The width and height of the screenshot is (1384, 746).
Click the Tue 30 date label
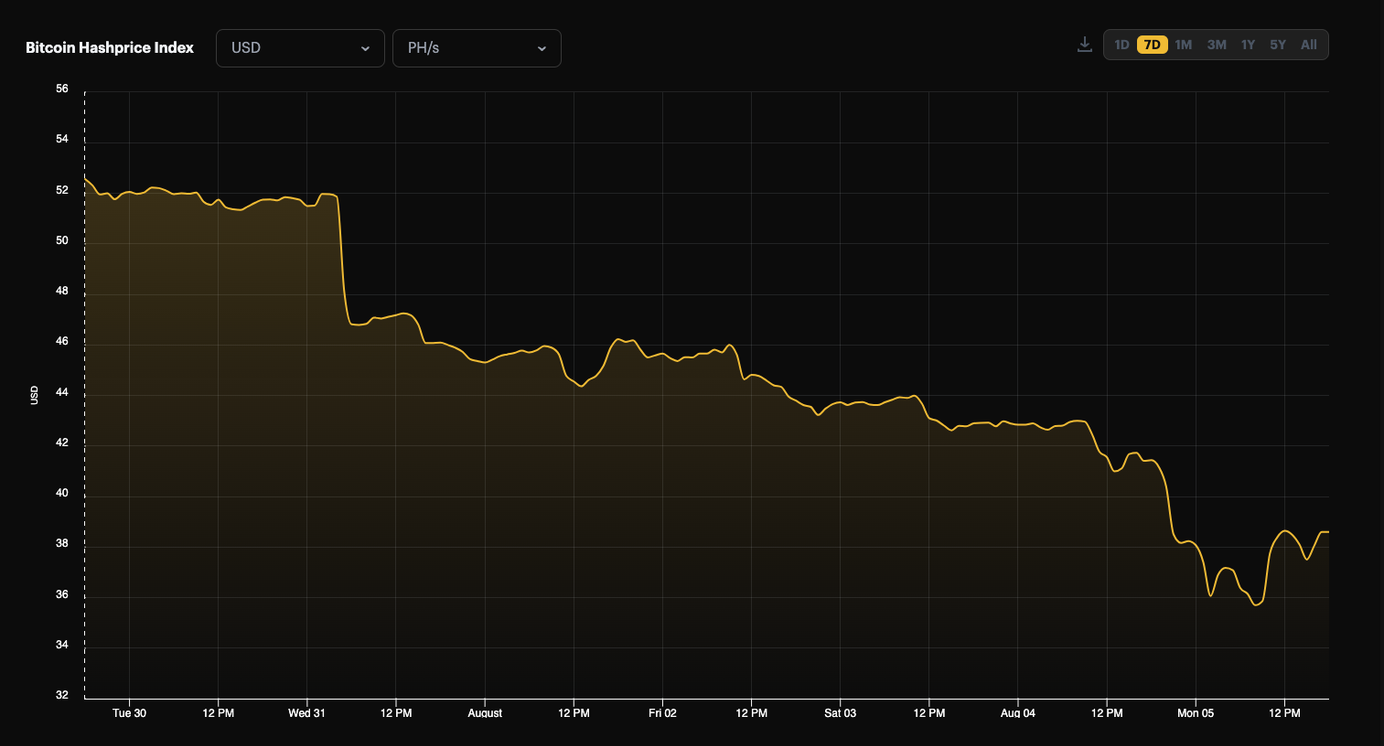tap(129, 713)
